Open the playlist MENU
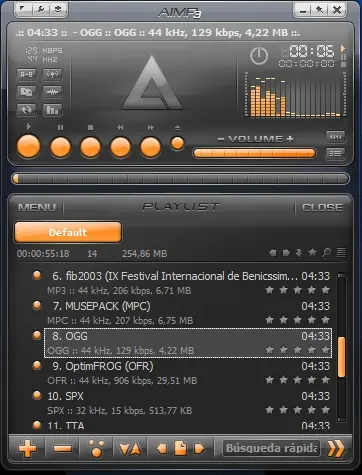 coord(37,208)
